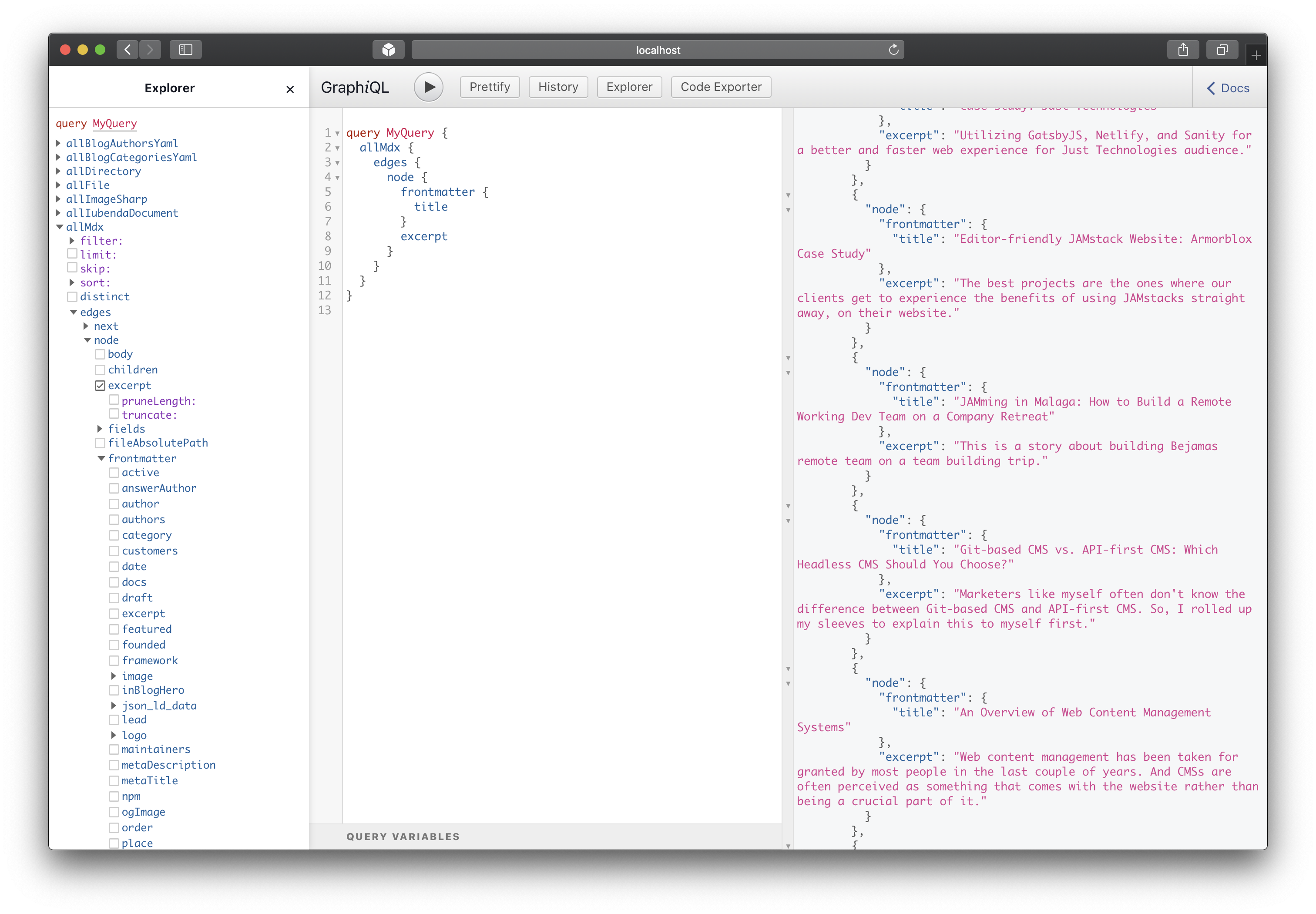The height and width of the screenshot is (914, 1316).
Task: Open the History panel
Action: pyautogui.click(x=558, y=87)
